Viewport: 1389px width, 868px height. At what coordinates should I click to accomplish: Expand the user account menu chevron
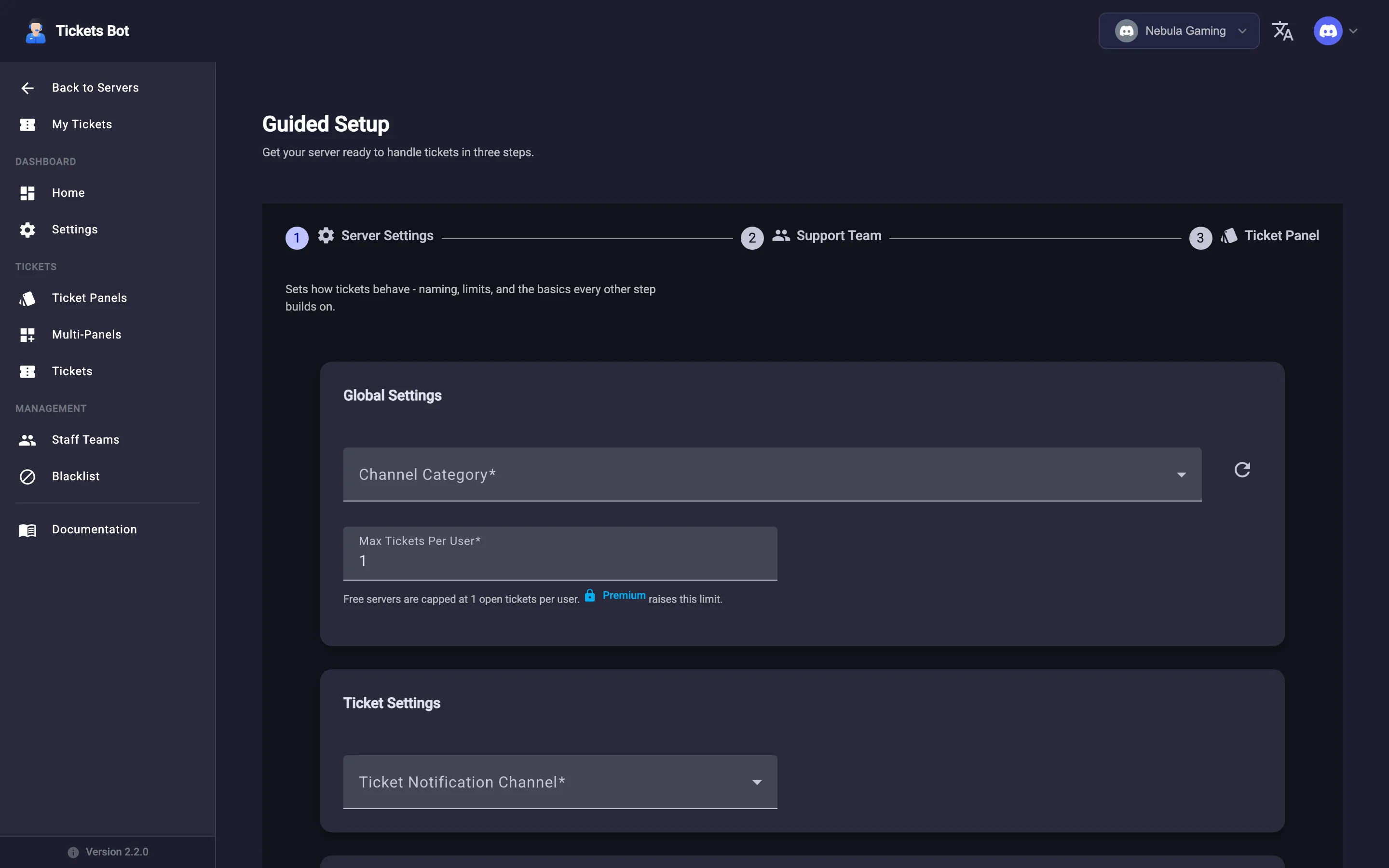pyautogui.click(x=1353, y=31)
